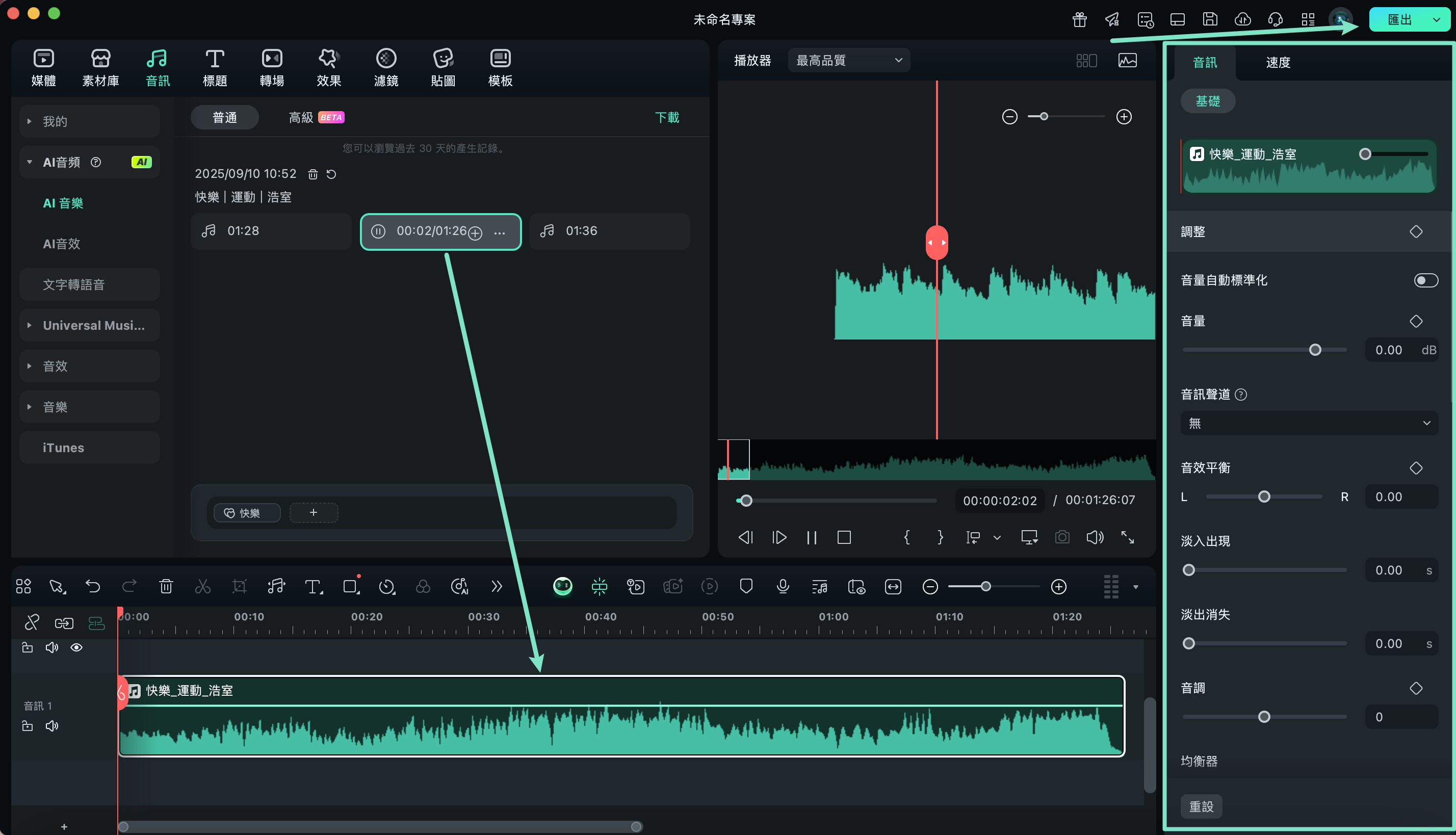The height and width of the screenshot is (835, 1456).
Task: Click the 下載 download link
Action: click(667, 118)
